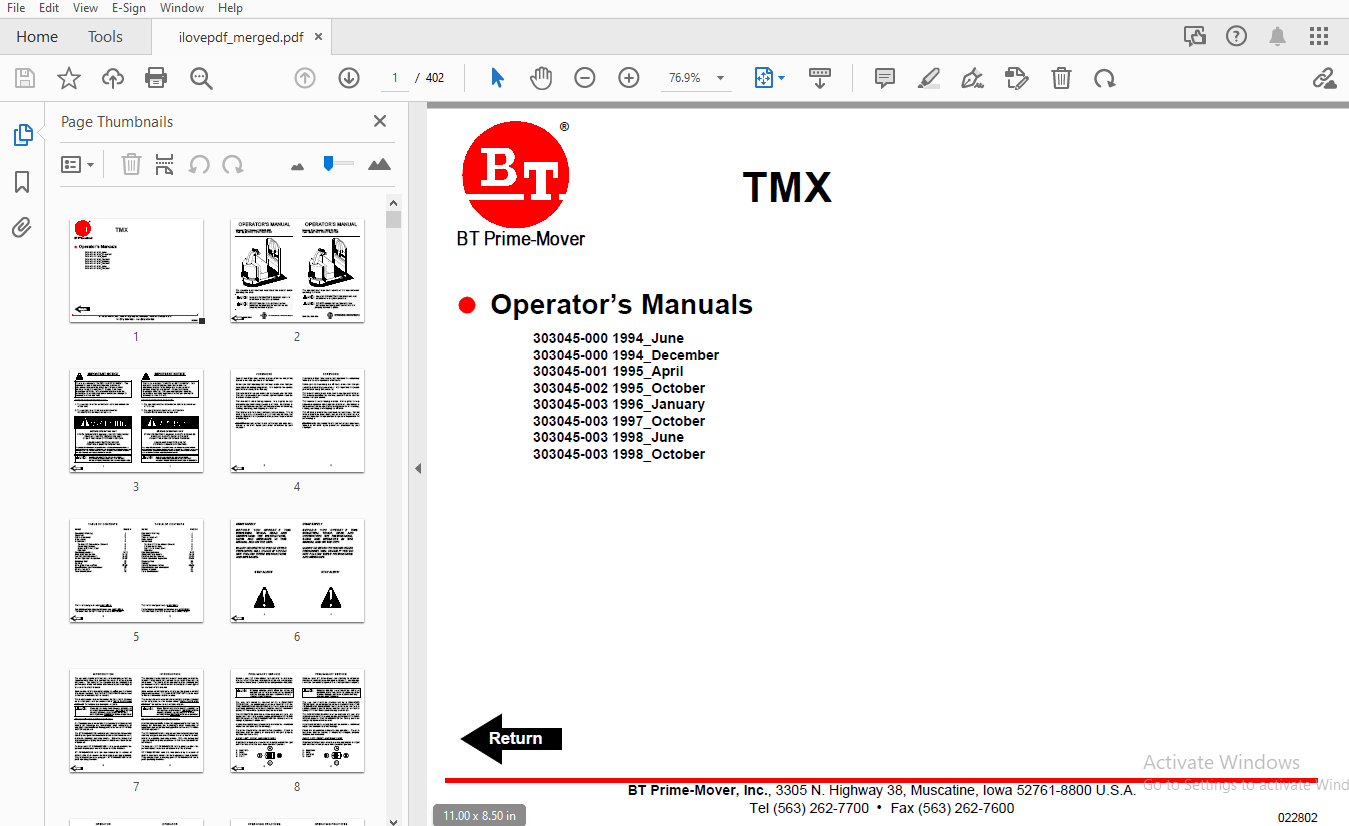Click the upload to cloud icon

pyautogui.click(x=113, y=78)
